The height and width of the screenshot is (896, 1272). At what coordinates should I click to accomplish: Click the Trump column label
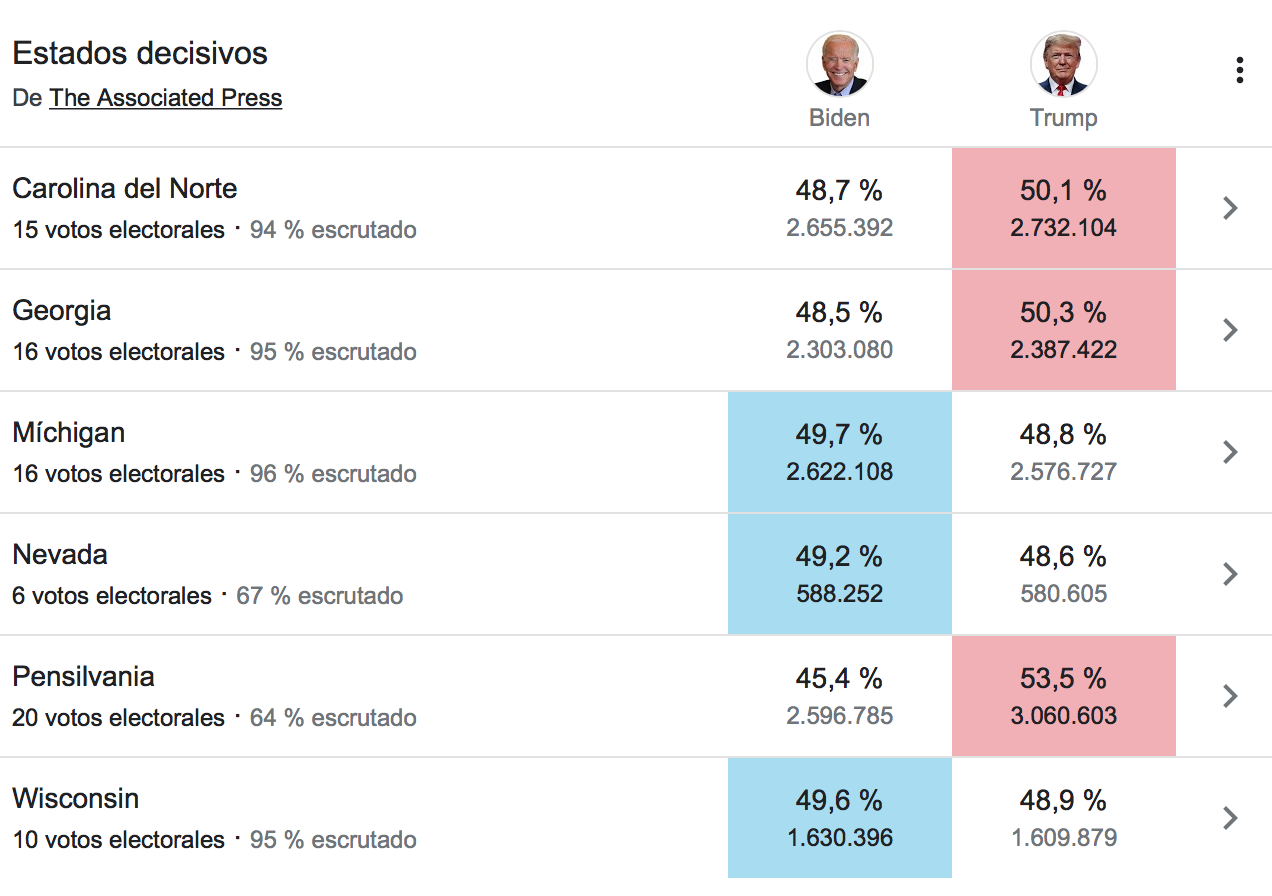tap(1064, 118)
